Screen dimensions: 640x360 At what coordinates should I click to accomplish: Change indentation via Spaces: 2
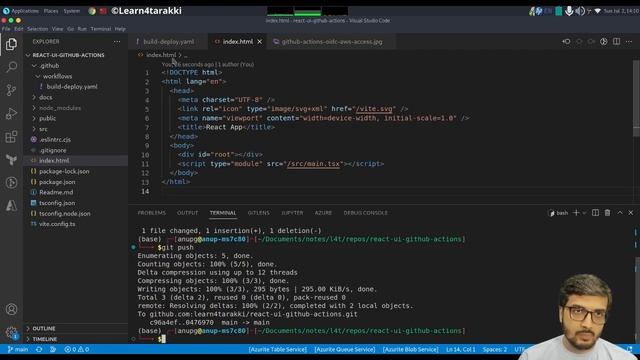[x=495, y=349]
